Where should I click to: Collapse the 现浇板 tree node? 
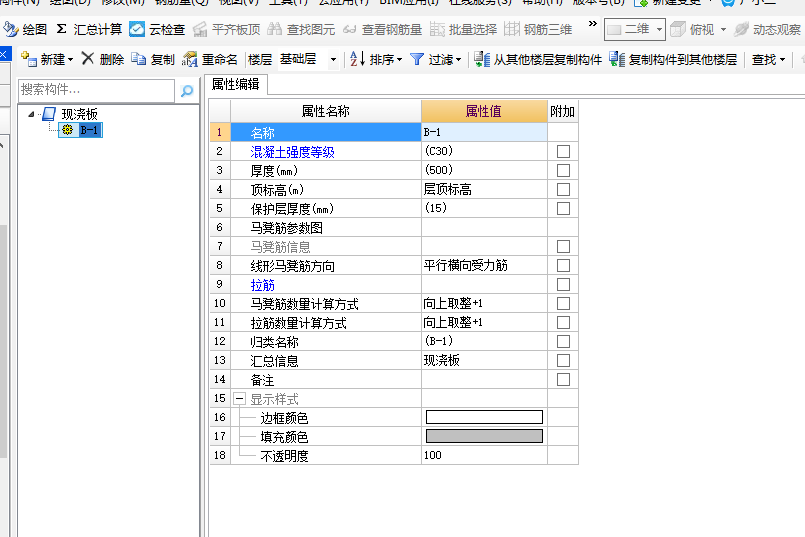31,114
